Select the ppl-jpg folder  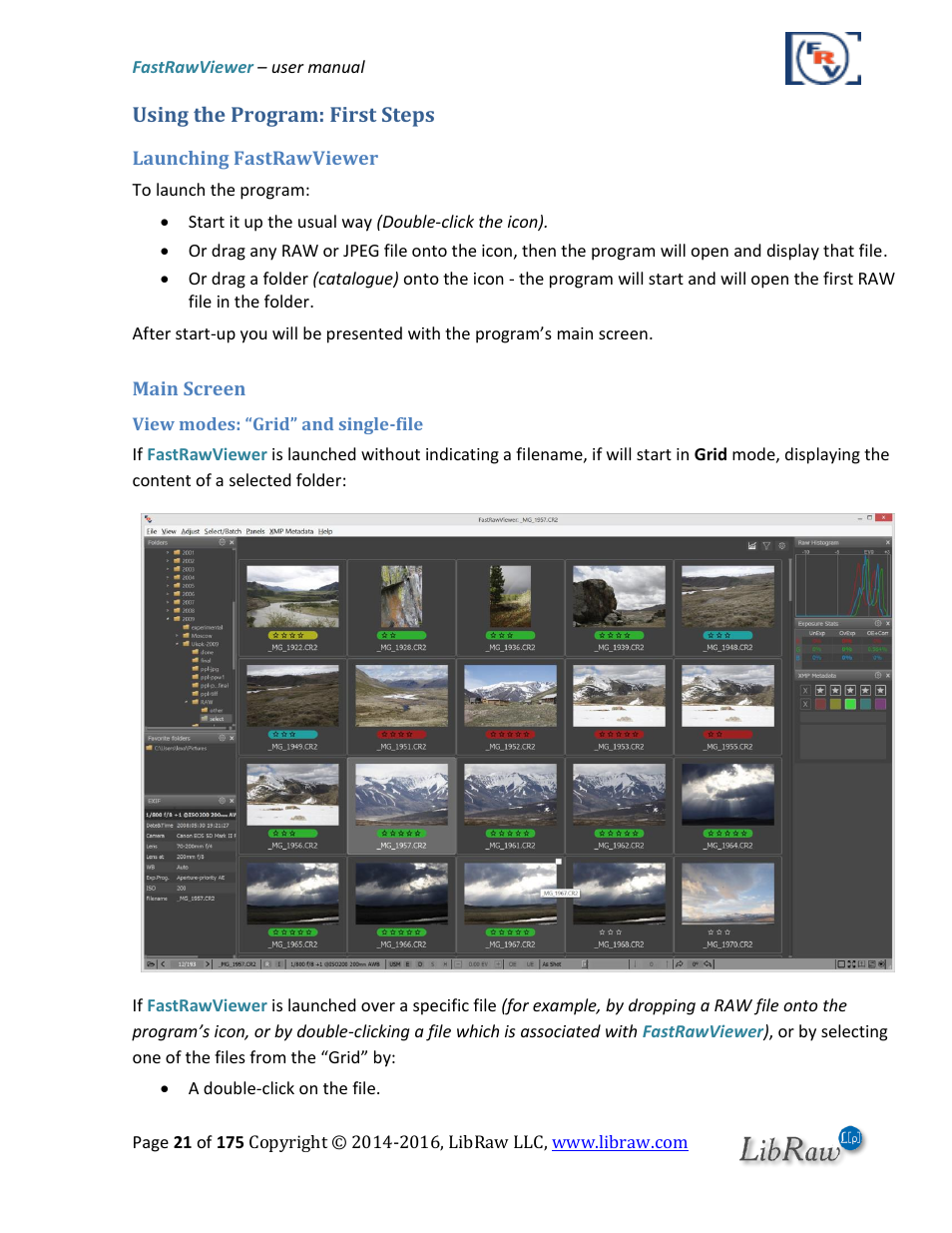click(x=206, y=669)
